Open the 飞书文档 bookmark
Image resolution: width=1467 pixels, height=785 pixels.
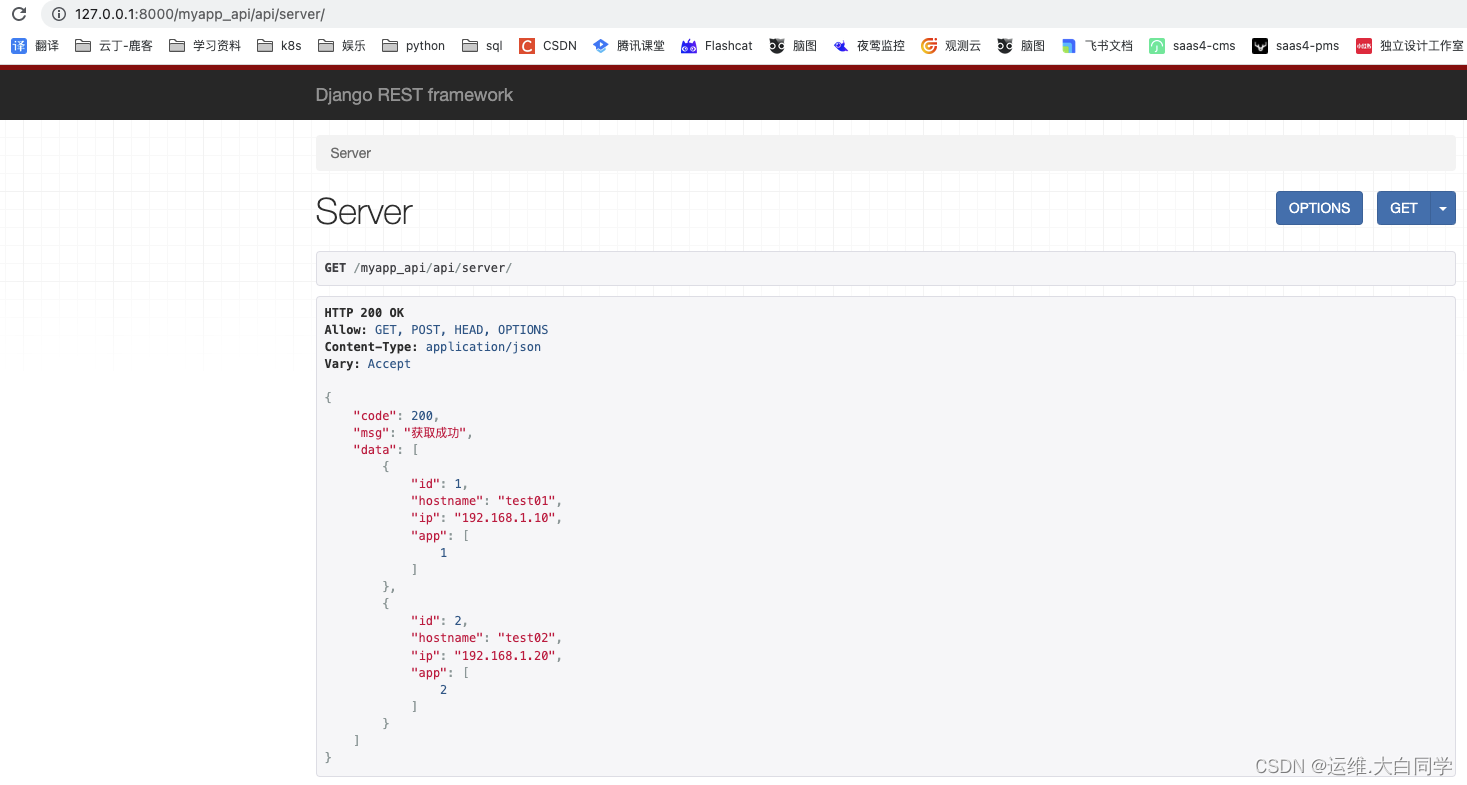click(x=1097, y=45)
